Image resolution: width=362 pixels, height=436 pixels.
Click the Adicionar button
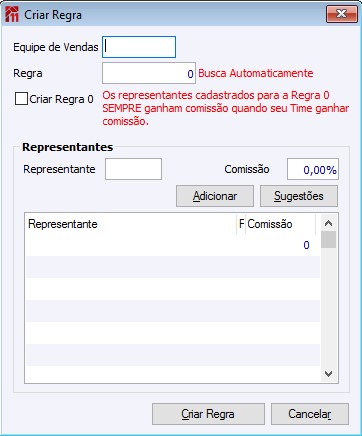pyautogui.click(x=215, y=196)
